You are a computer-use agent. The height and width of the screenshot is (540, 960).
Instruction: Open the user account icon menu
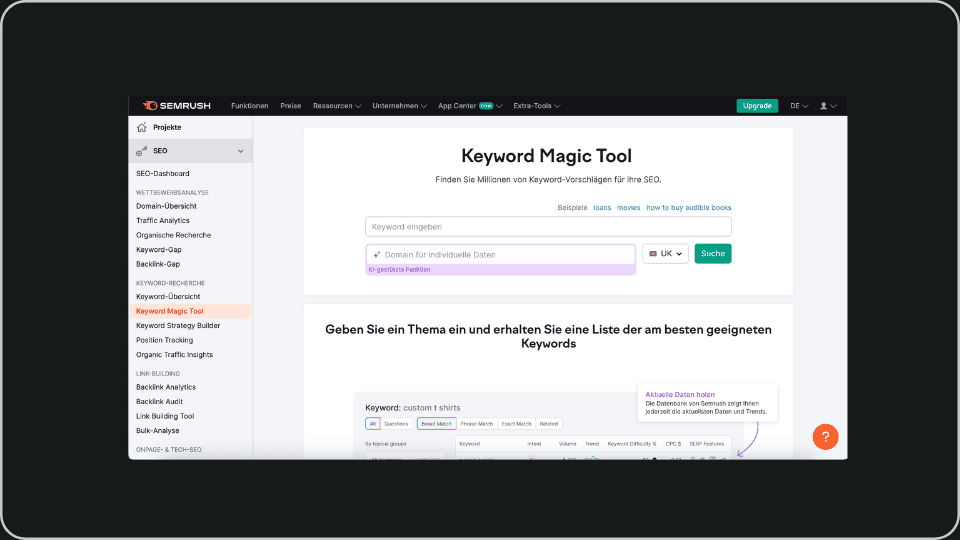[x=828, y=106]
